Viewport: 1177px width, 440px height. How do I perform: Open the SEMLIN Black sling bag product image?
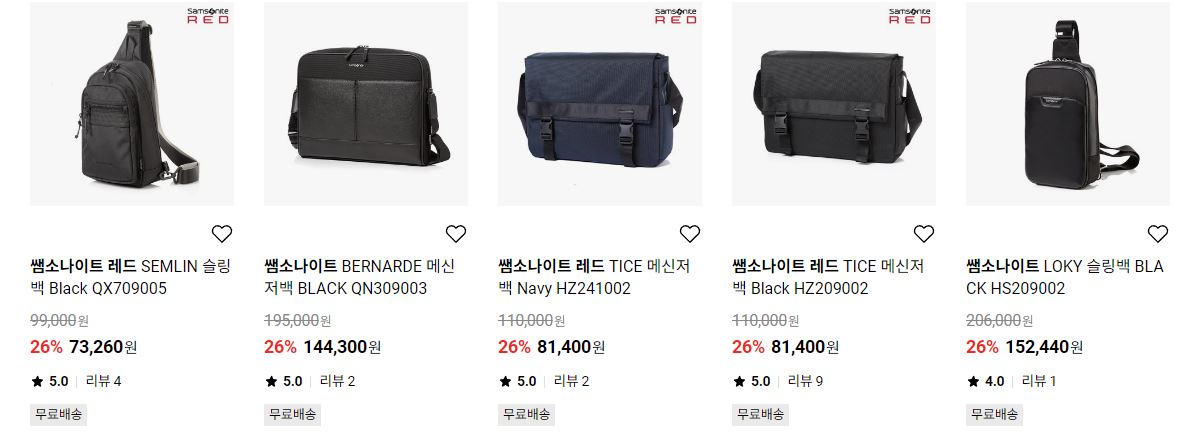click(x=132, y=104)
